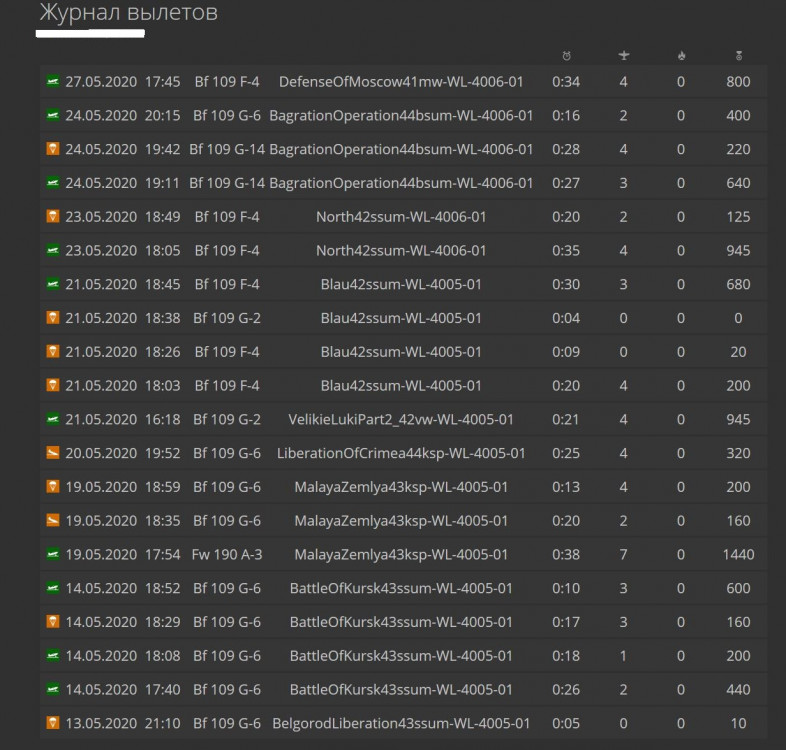Click date 13.05.2020 21:10
786x750 pixels.
123,723
